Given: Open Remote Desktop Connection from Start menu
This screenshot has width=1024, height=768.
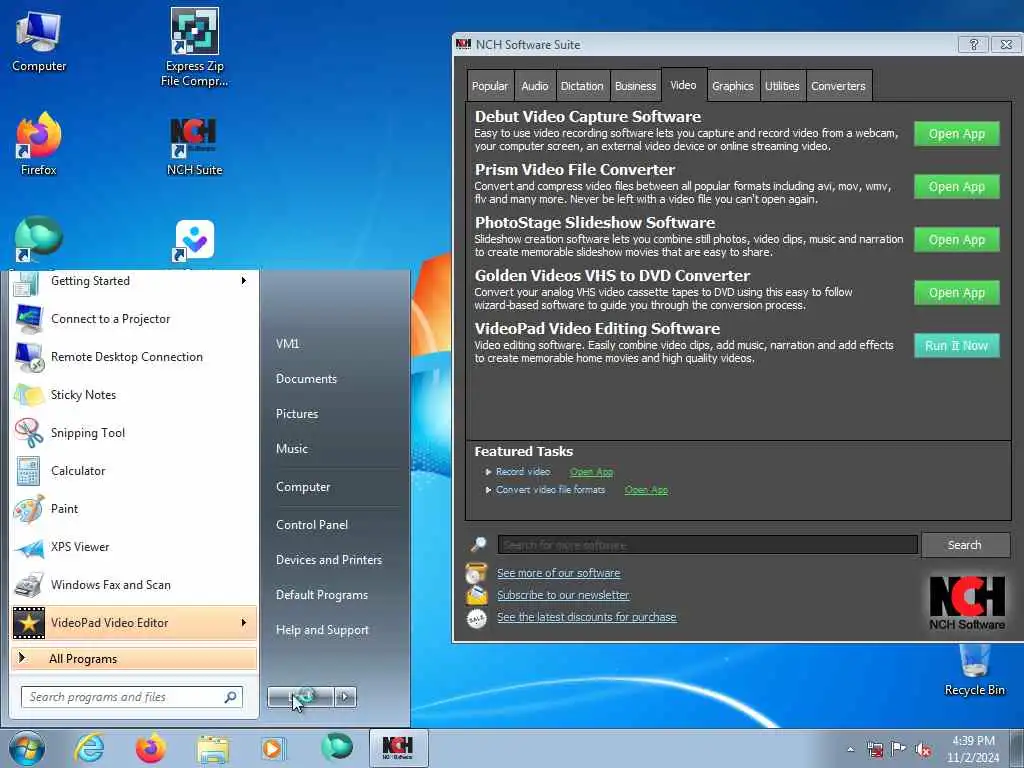Looking at the screenshot, I should tap(134, 357).
